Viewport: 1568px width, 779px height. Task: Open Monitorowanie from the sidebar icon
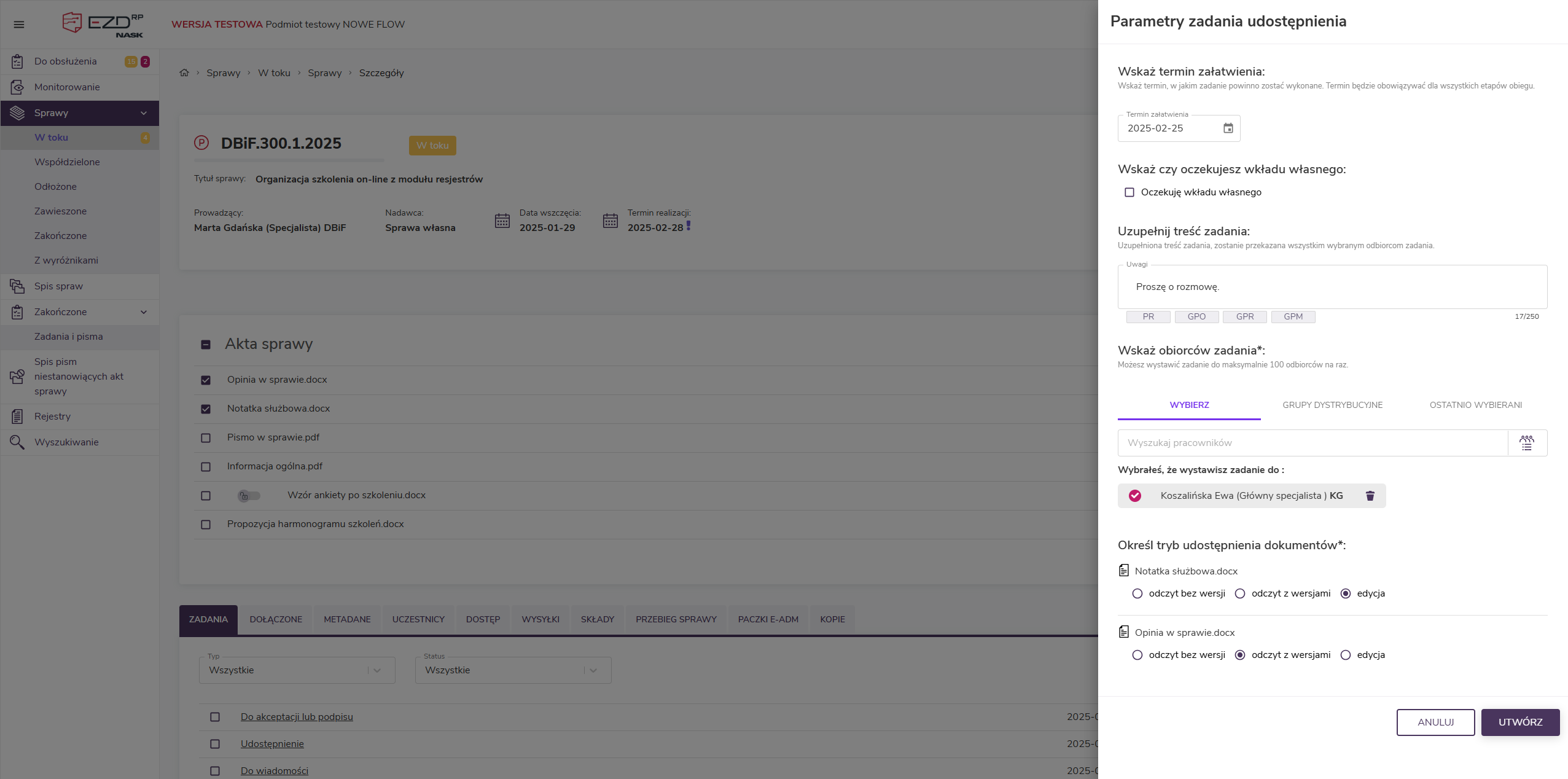[17, 87]
